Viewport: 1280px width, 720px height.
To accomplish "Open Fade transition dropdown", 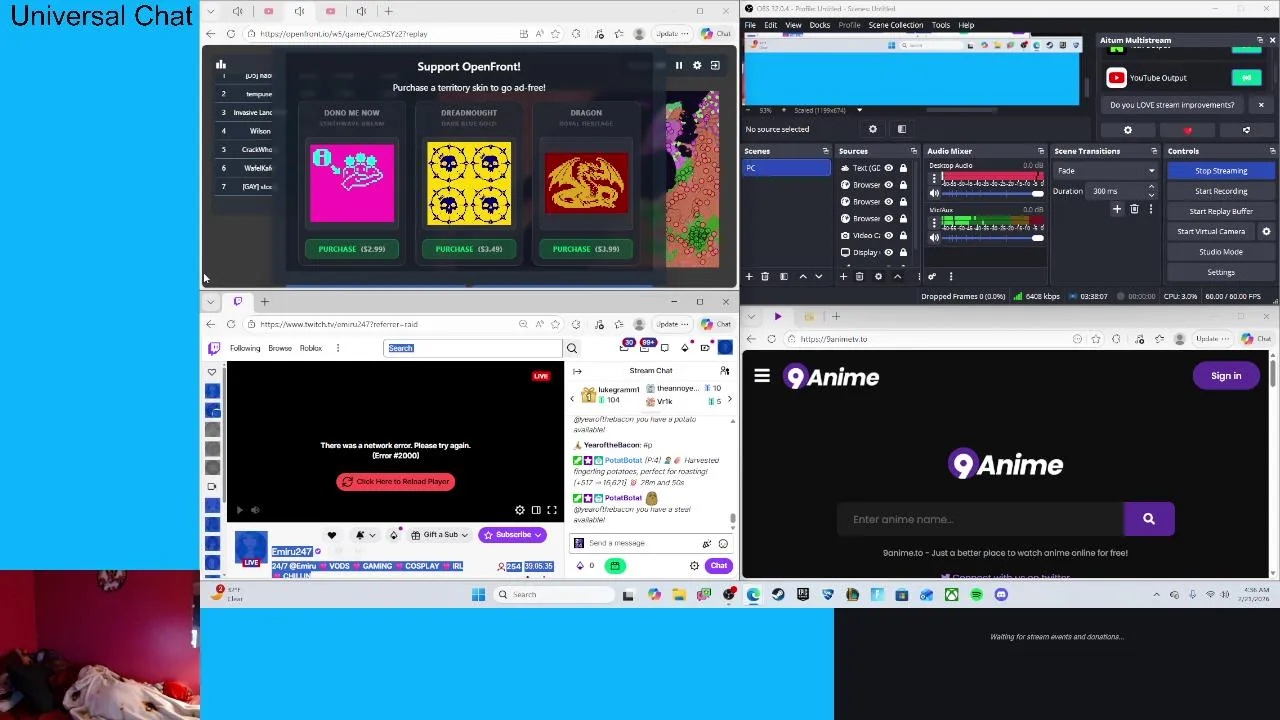I will click(1106, 171).
